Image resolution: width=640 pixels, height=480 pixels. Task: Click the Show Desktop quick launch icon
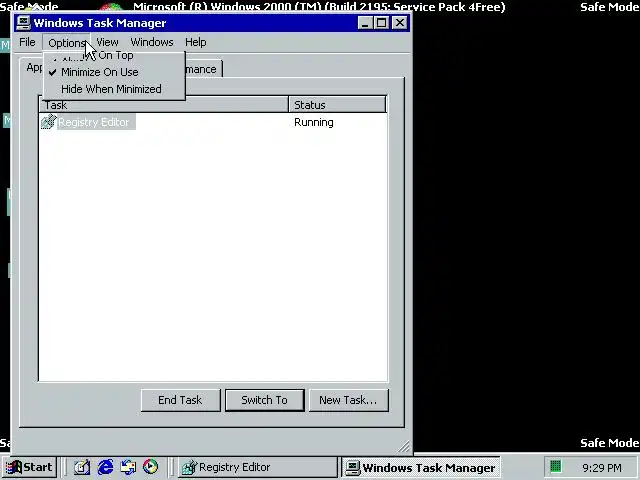[x=82, y=467]
